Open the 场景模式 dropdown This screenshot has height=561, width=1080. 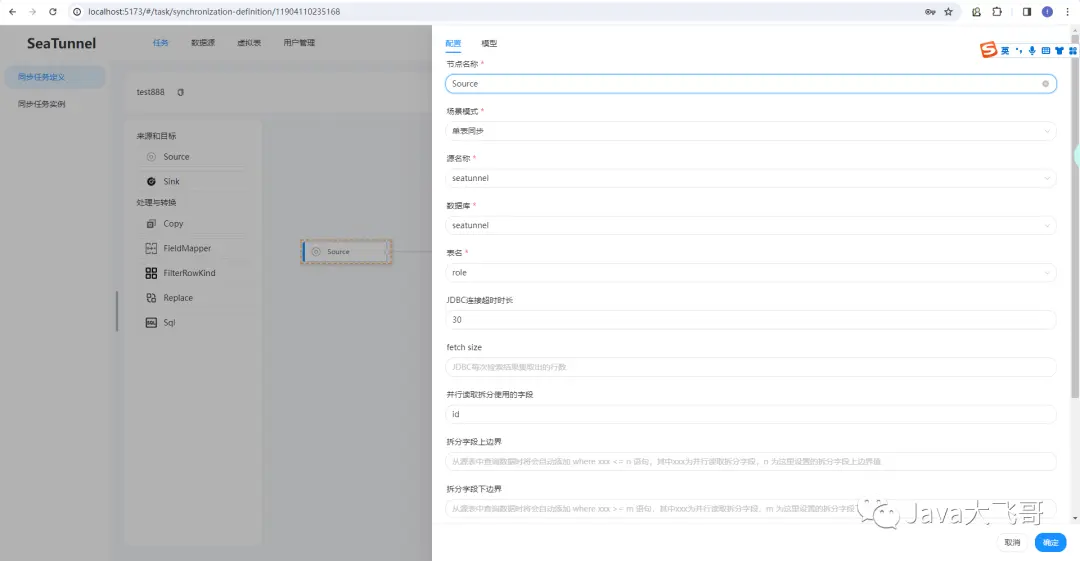[751, 131]
